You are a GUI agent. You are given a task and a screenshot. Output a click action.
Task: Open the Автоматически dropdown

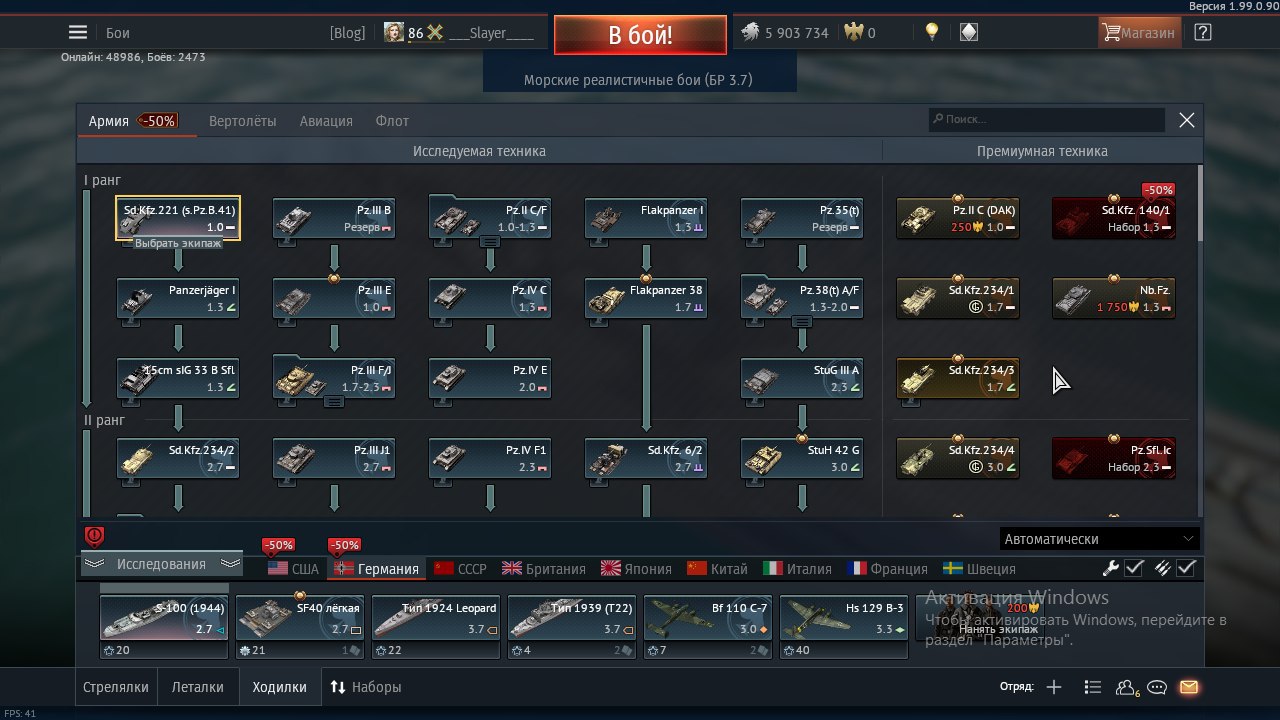pos(1100,539)
